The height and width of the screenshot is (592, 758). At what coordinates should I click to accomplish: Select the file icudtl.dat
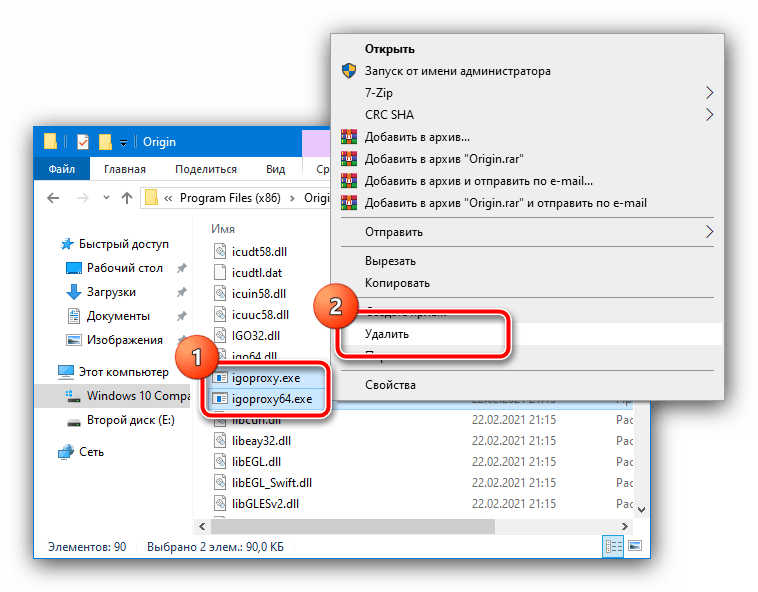257,273
